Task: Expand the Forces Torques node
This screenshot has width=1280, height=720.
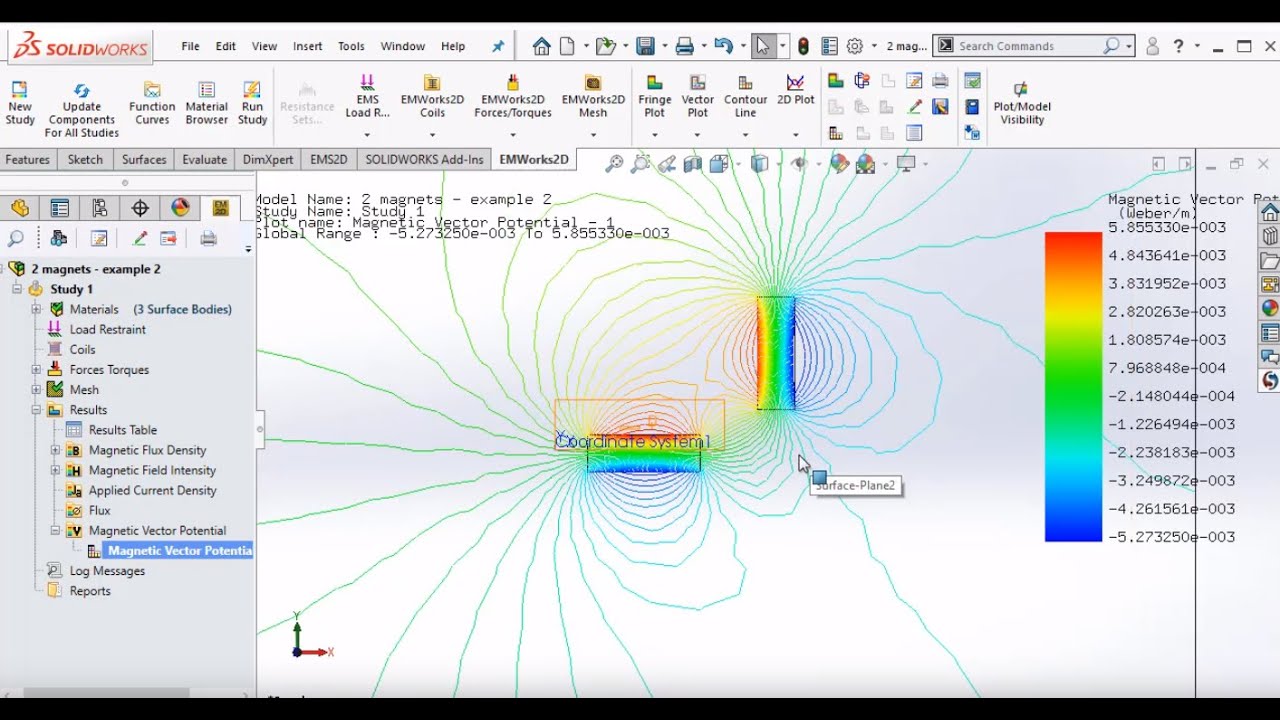Action: point(36,369)
